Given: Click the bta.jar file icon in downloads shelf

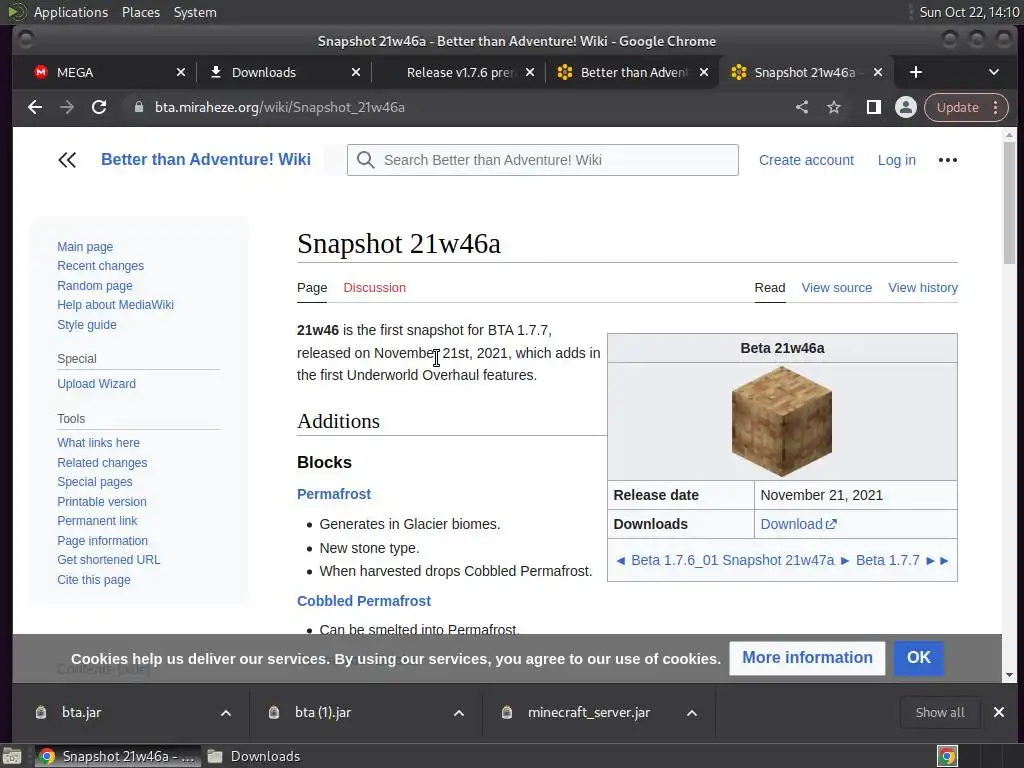Looking at the screenshot, I should [41, 712].
